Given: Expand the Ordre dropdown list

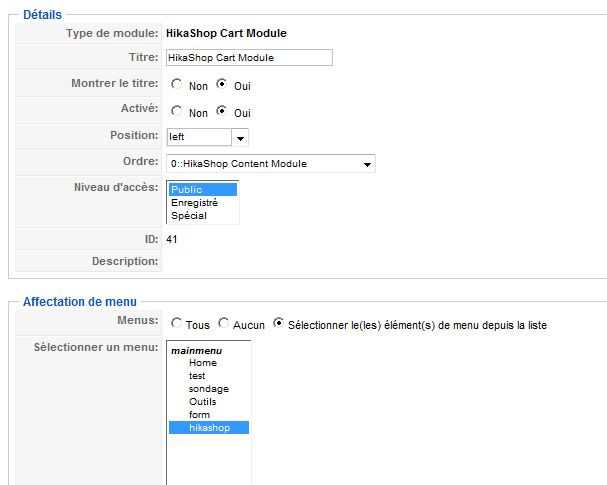Looking at the screenshot, I should [x=367, y=163].
